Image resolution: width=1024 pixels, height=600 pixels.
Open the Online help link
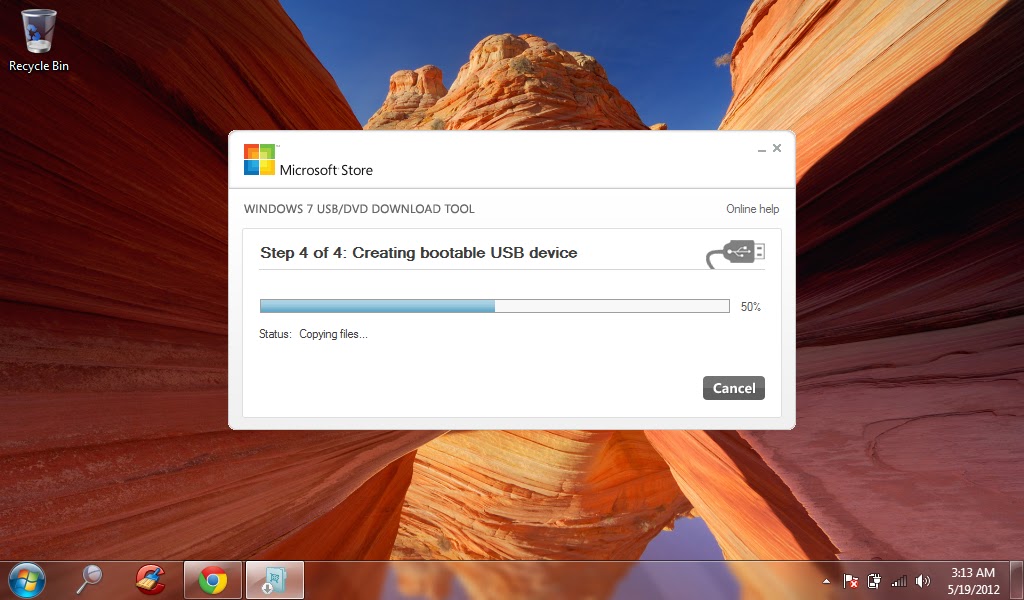[x=751, y=209]
